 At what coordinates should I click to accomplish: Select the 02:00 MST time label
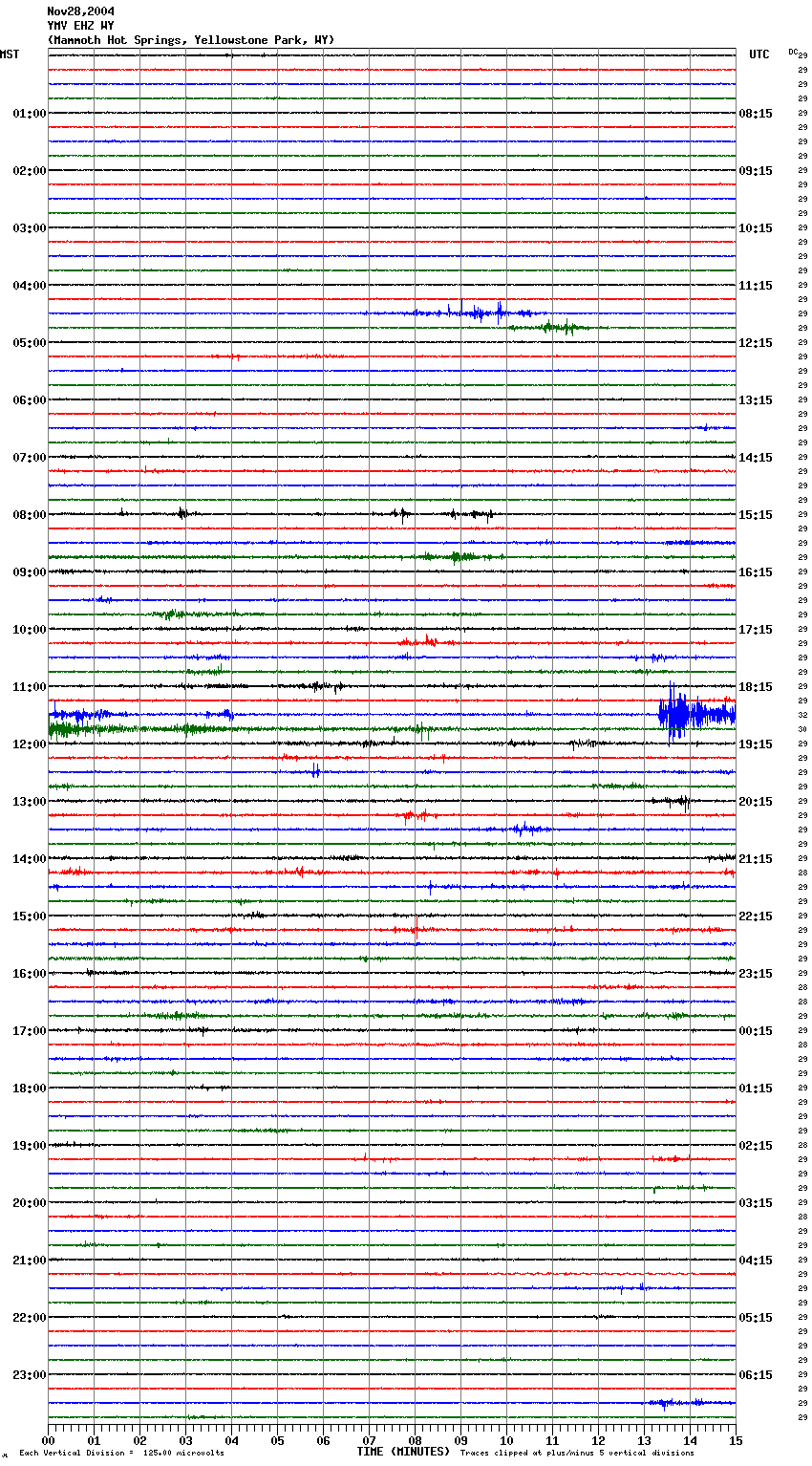[x=30, y=171]
